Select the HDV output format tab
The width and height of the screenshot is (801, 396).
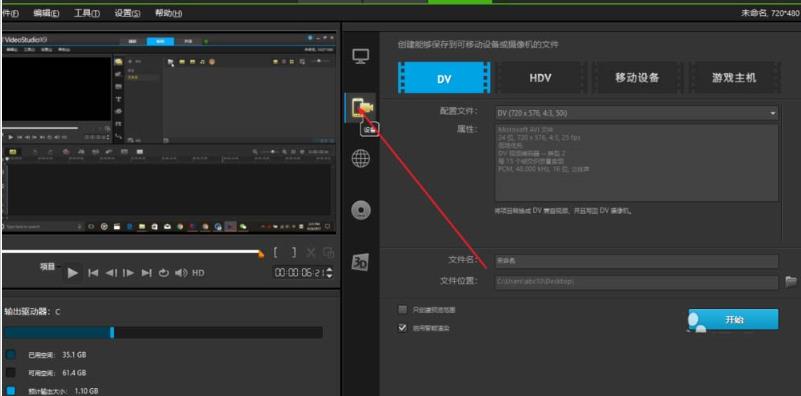(540, 78)
